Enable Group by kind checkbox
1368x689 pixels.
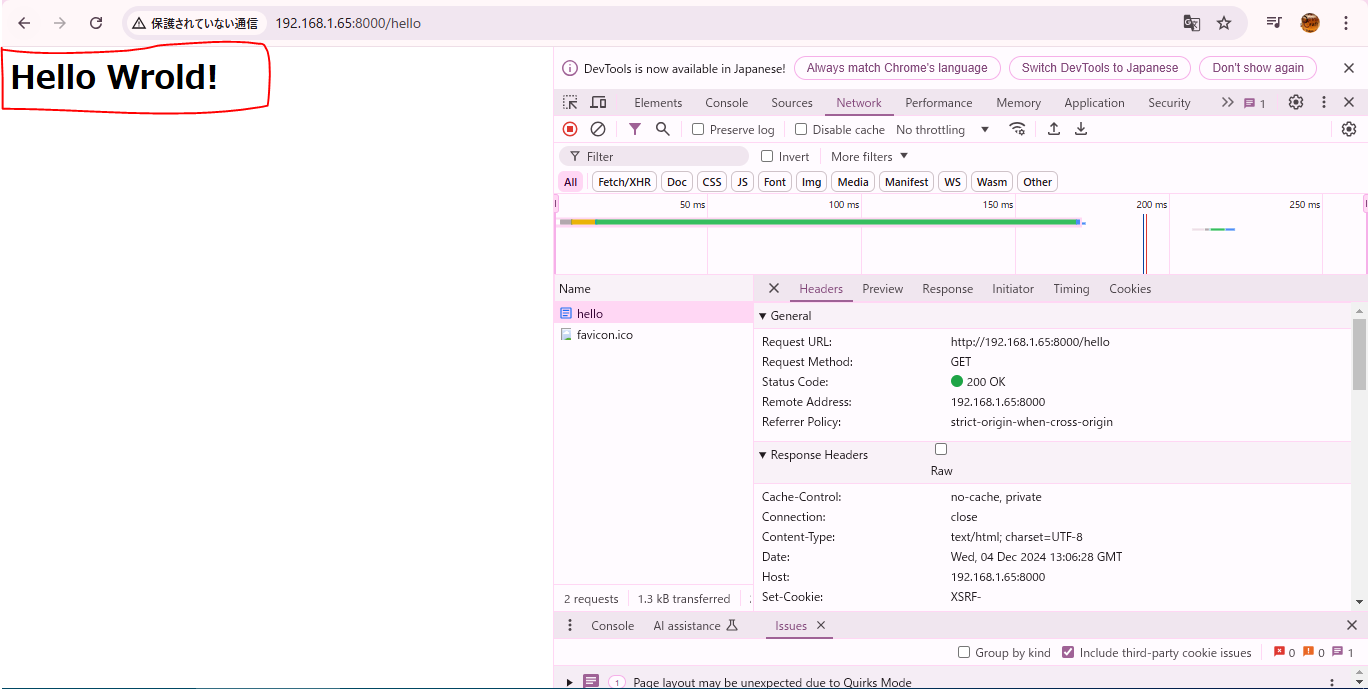point(964,652)
